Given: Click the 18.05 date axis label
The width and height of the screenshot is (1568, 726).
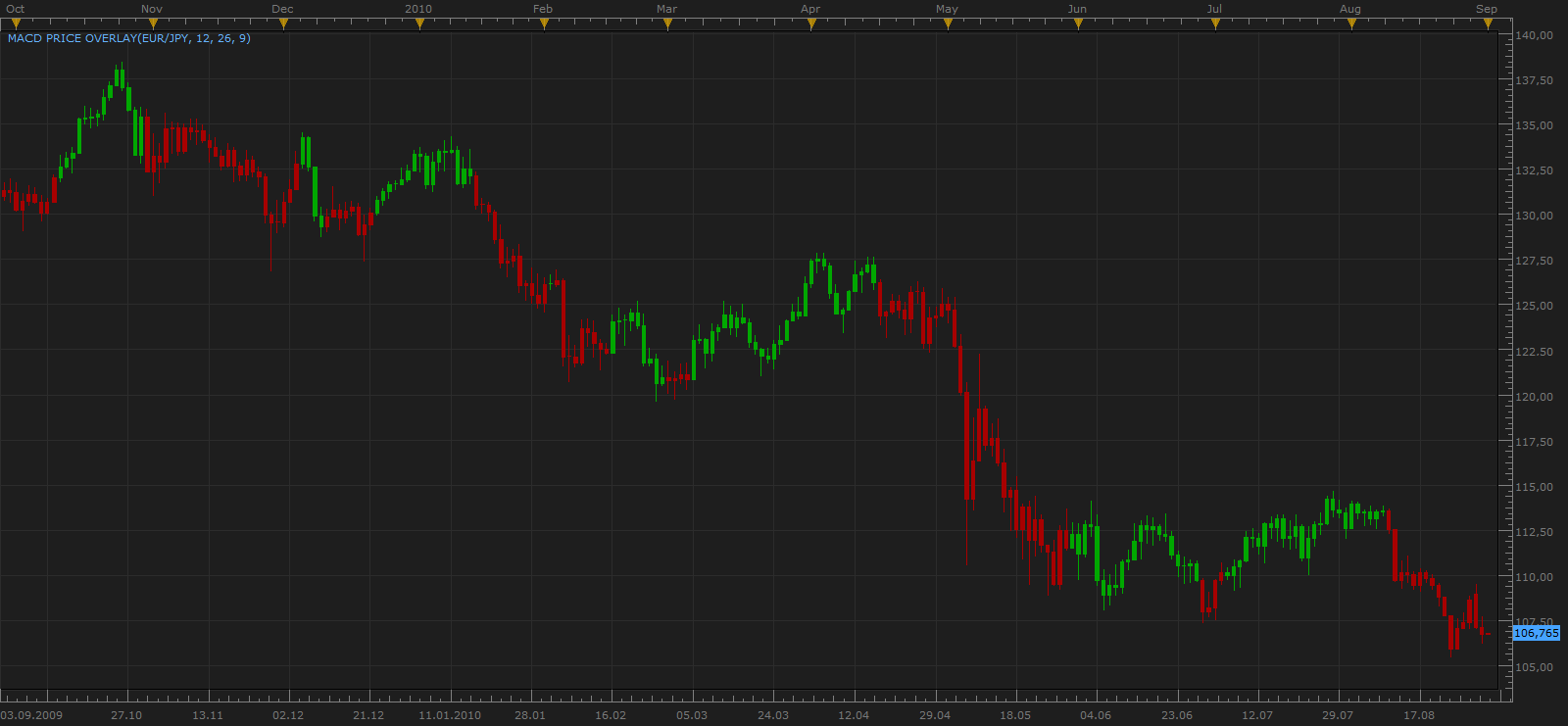Looking at the screenshot, I should click(x=1015, y=715).
